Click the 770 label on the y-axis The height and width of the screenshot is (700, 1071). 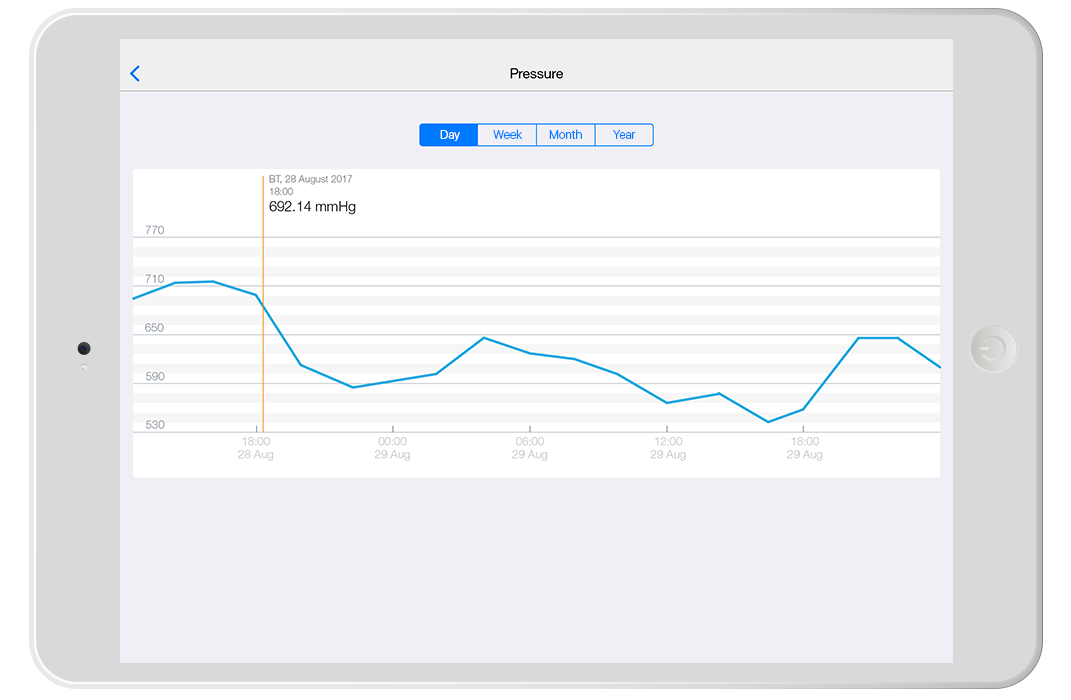click(x=153, y=229)
